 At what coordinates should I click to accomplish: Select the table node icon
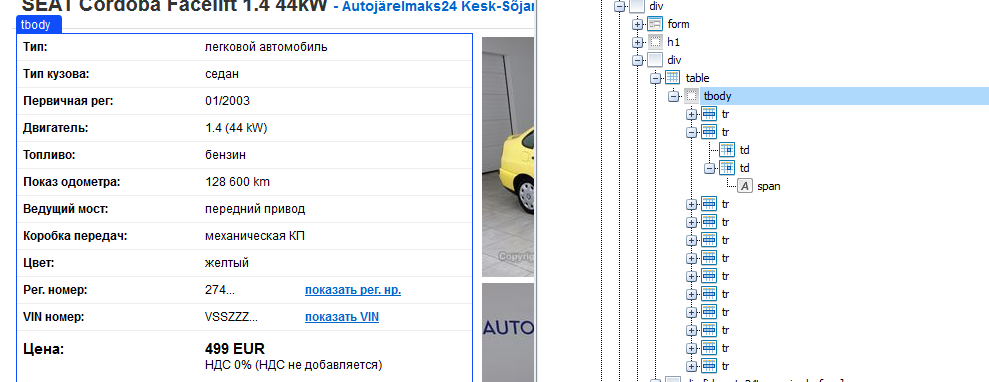coord(673,78)
